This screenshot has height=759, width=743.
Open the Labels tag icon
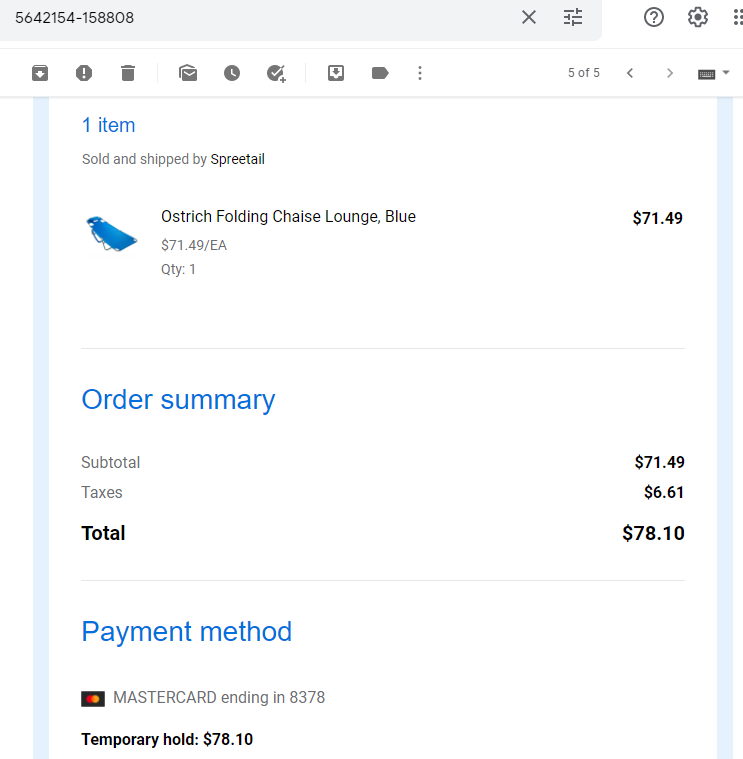[x=380, y=73]
